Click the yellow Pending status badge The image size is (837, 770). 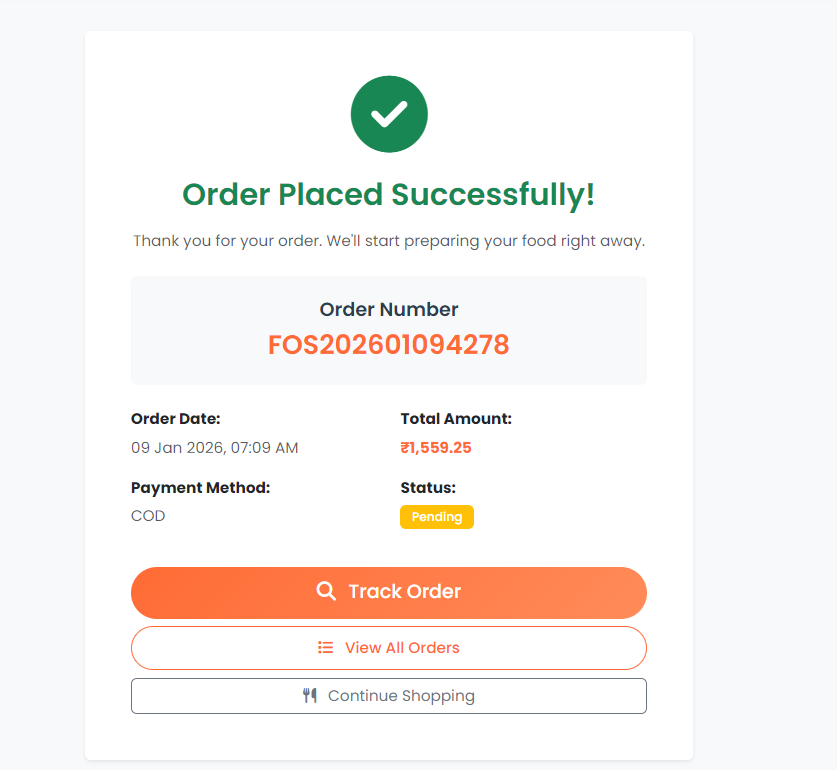pyautogui.click(x=436, y=517)
